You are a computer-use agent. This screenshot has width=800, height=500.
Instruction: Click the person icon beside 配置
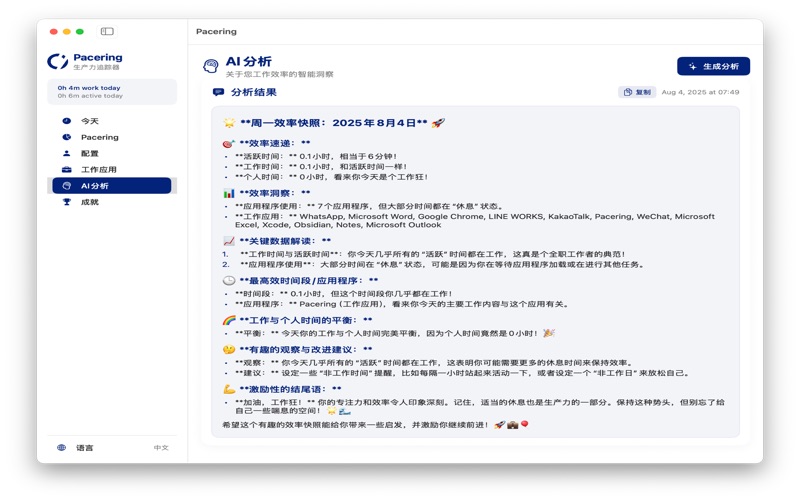(67, 153)
